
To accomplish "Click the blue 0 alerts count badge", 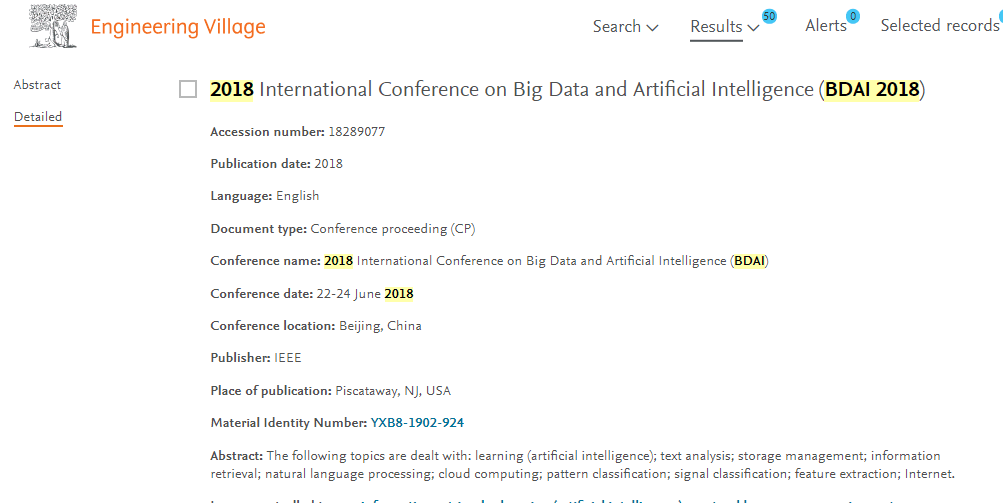I will (x=852, y=16).
